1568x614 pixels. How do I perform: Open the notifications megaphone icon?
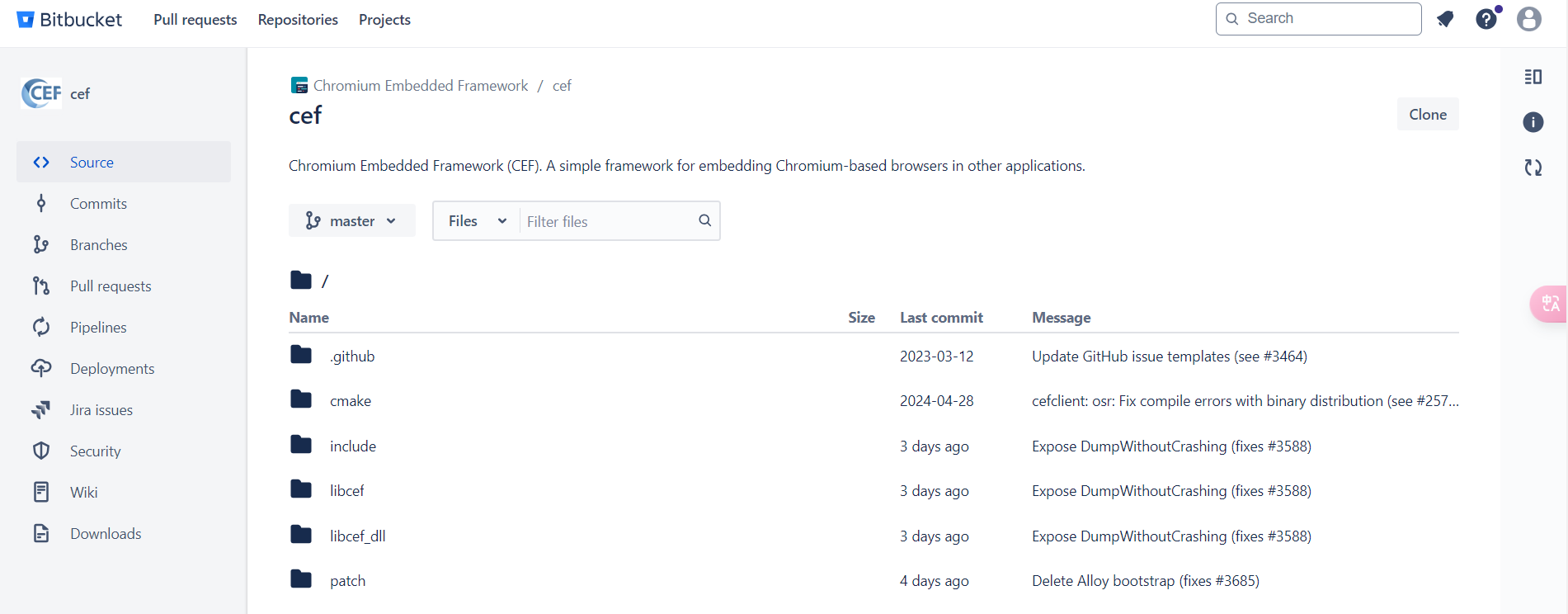pyautogui.click(x=1445, y=19)
